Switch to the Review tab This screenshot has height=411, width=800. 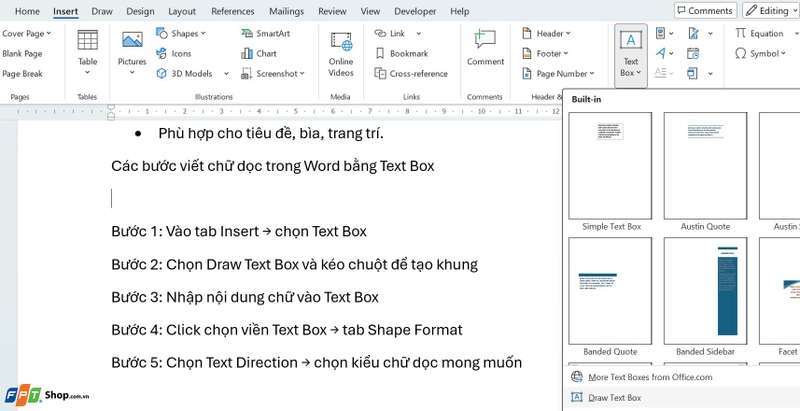[x=332, y=11]
